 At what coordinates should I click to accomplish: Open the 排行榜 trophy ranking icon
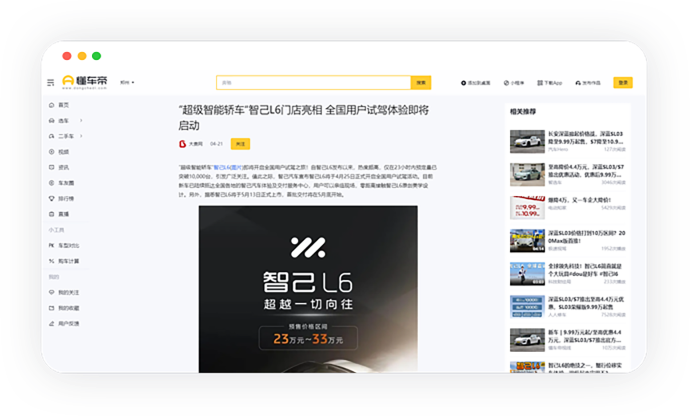(x=51, y=199)
